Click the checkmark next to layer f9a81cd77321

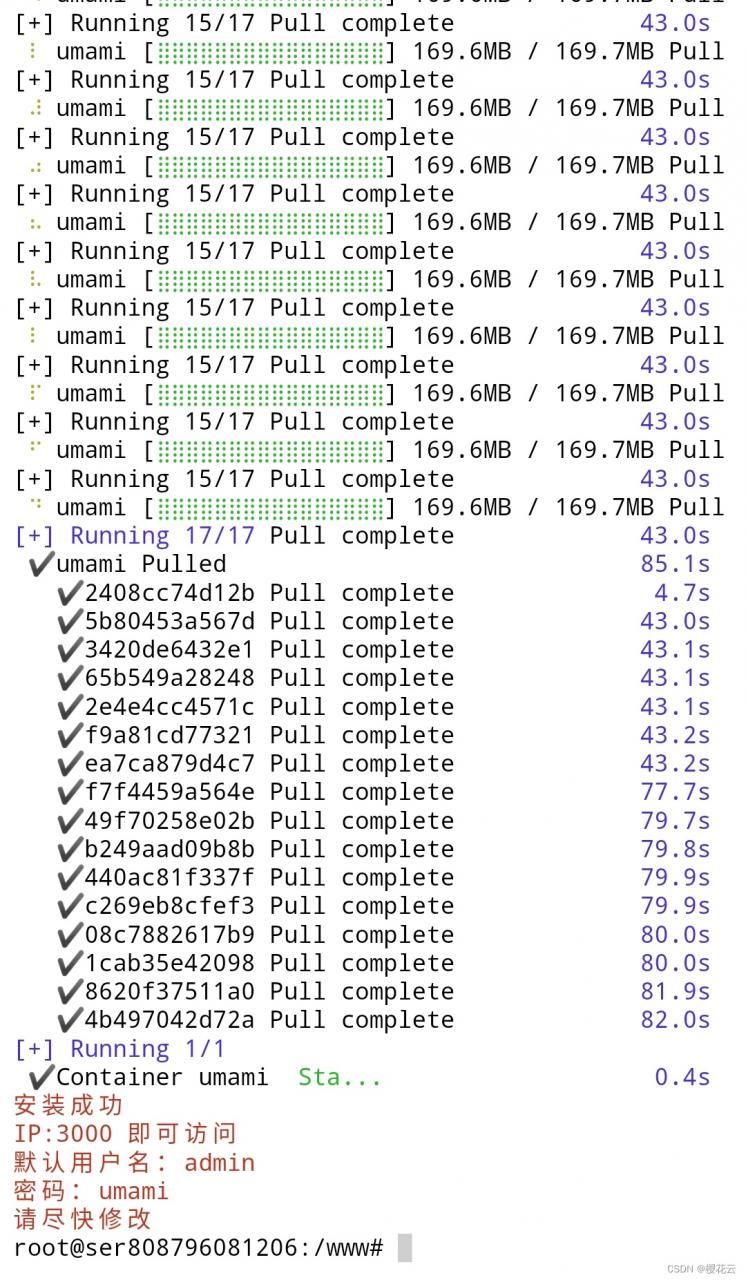(69, 735)
